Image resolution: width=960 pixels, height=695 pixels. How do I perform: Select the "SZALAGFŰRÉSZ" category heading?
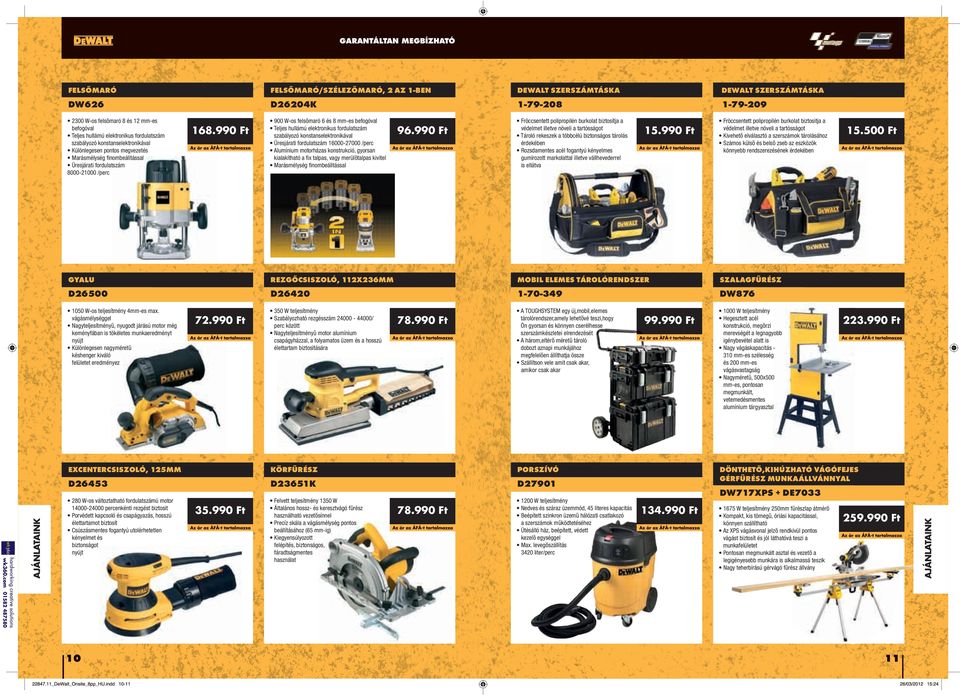[x=750, y=280]
